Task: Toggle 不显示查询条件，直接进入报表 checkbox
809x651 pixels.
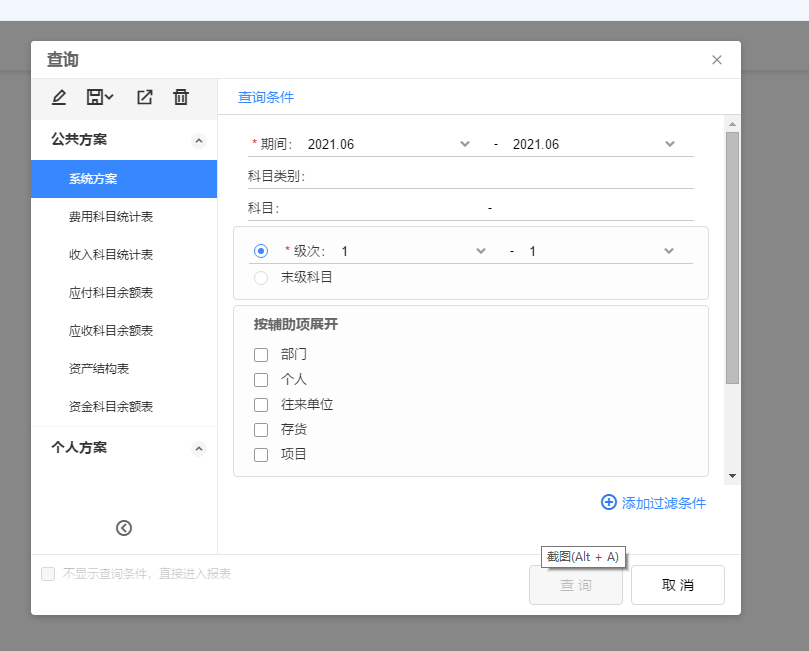Action: (48, 574)
